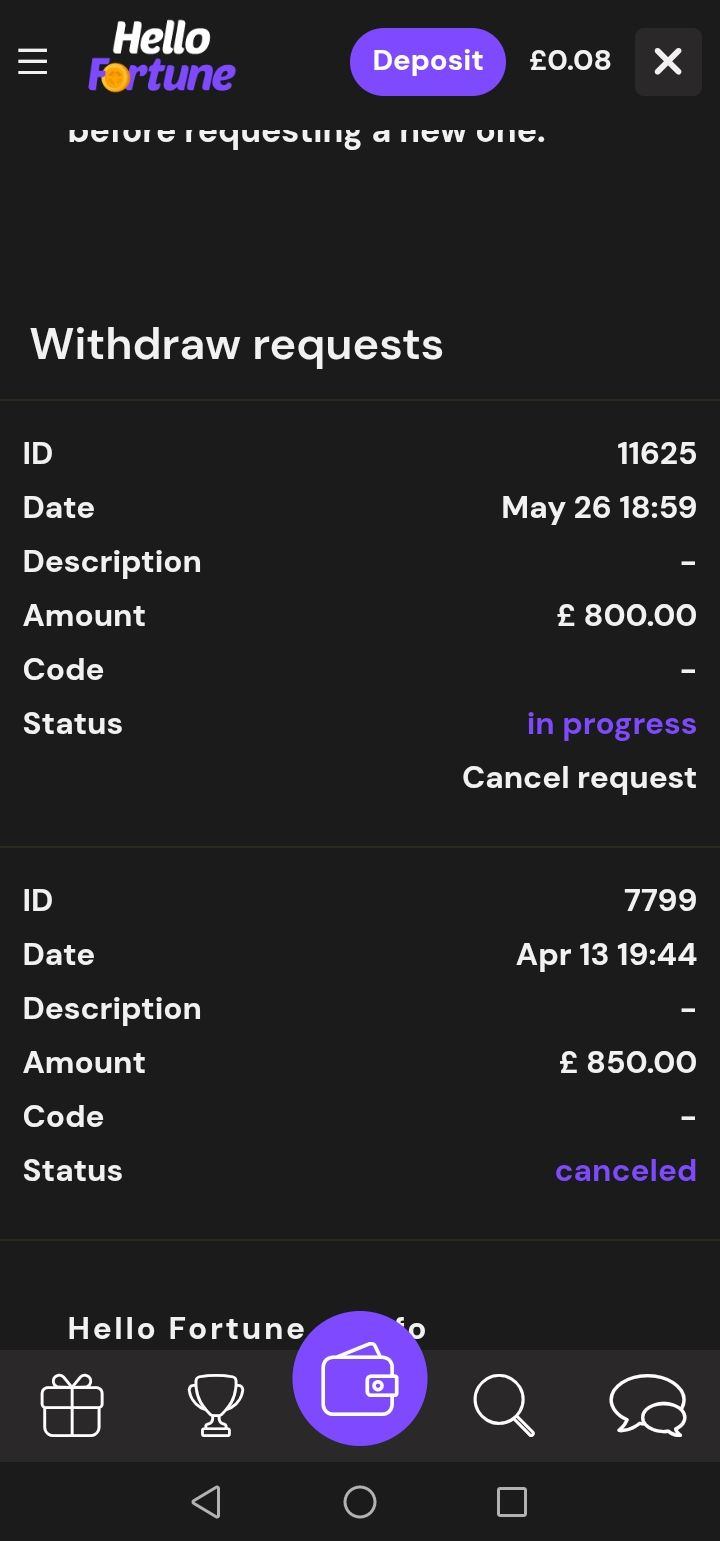Tap the "canceled" status text

[625, 1171]
